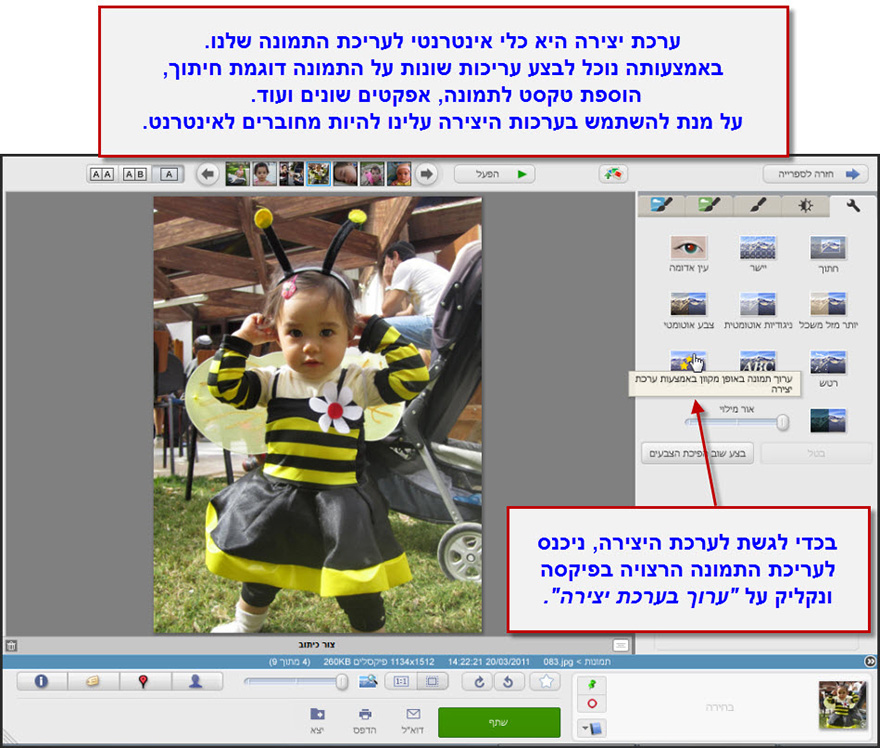Adjust the zoom slider in bottom toolbar
The height and width of the screenshot is (748, 880).
click(x=296, y=682)
